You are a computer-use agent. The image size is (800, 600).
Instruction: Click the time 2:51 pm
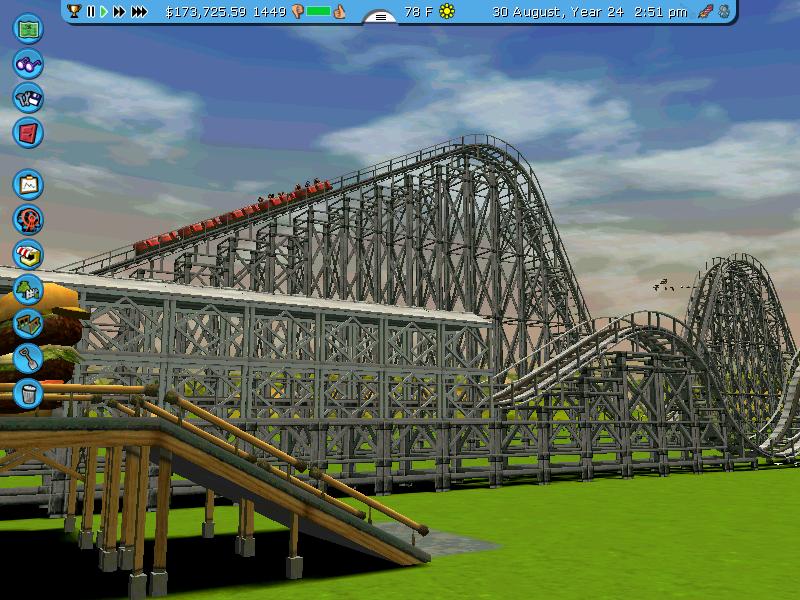pos(661,12)
